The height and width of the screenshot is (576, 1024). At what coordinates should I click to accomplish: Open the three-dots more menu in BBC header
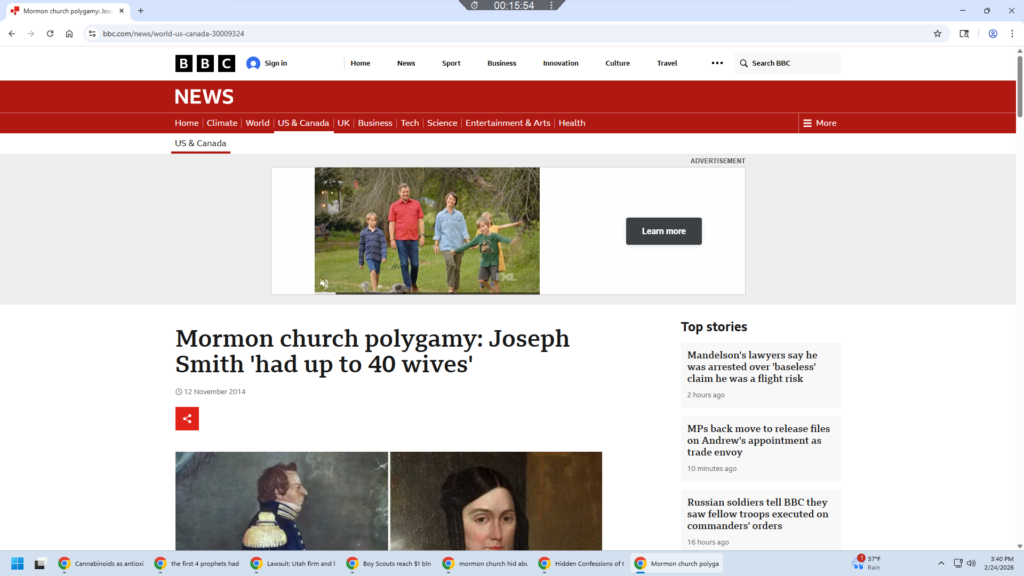[717, 63]
